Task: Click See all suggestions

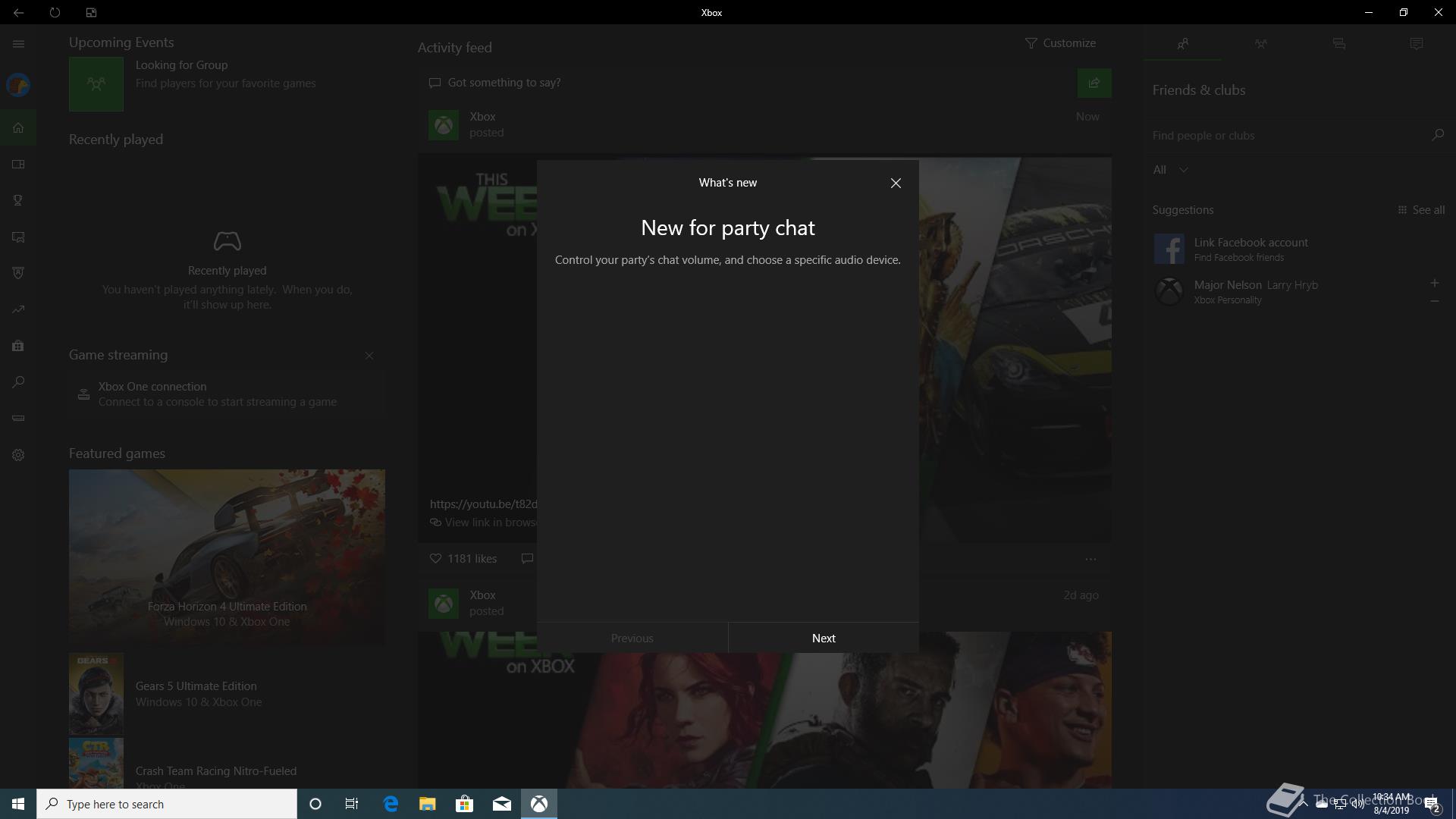Action: click(x=1421, y=210)
